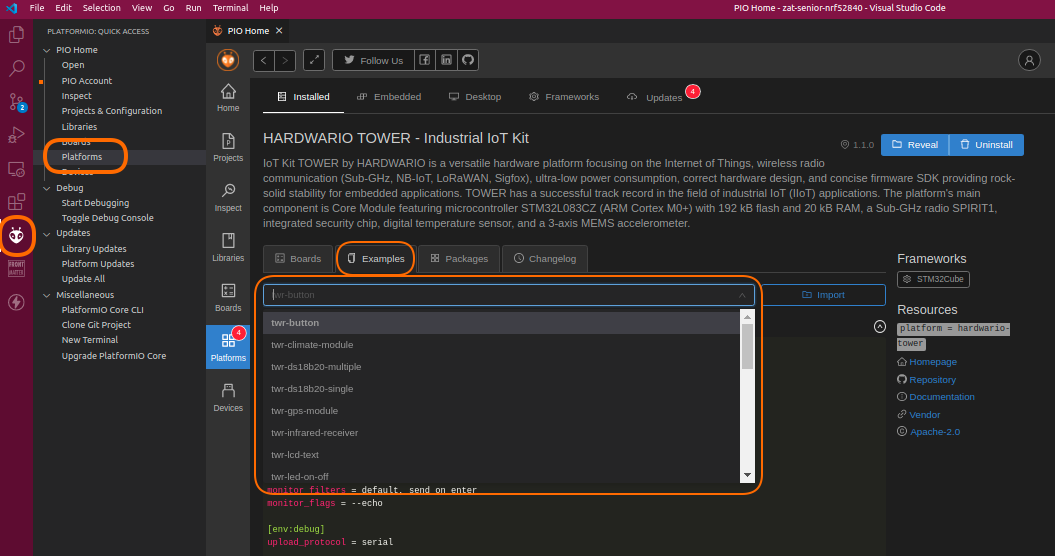This screenshot has height=556, width=1055.
Task: Select twr-ds18b20-single example option
Action: coord(501,388)
